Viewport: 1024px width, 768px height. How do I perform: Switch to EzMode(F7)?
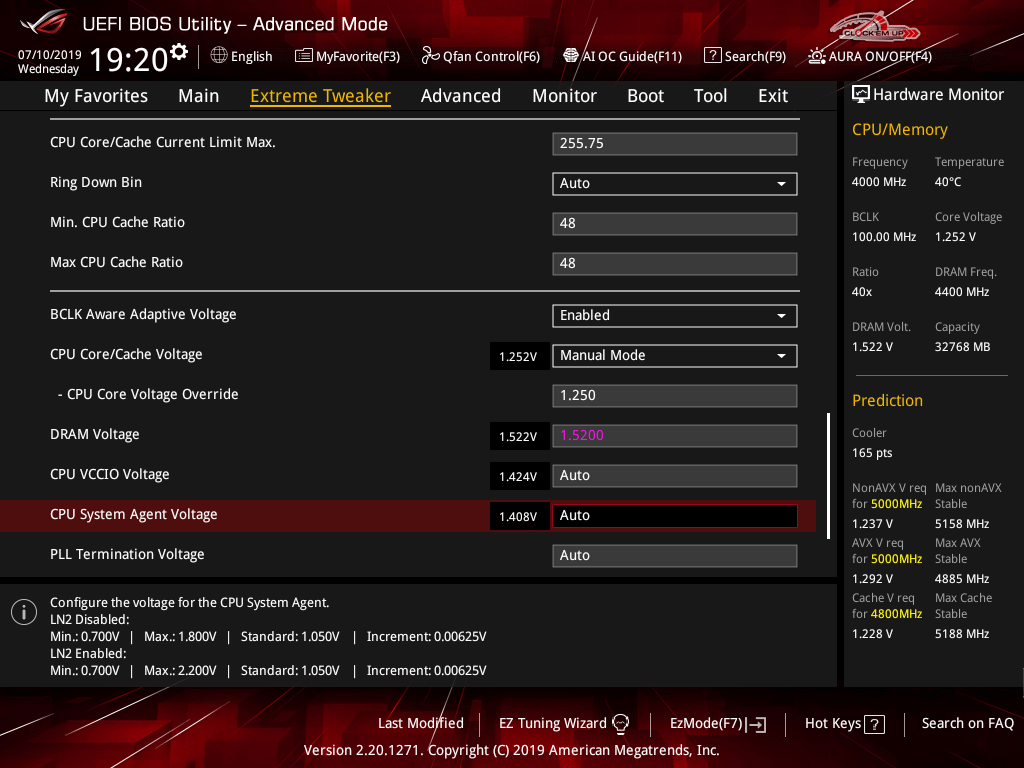(x=717, y=723)
